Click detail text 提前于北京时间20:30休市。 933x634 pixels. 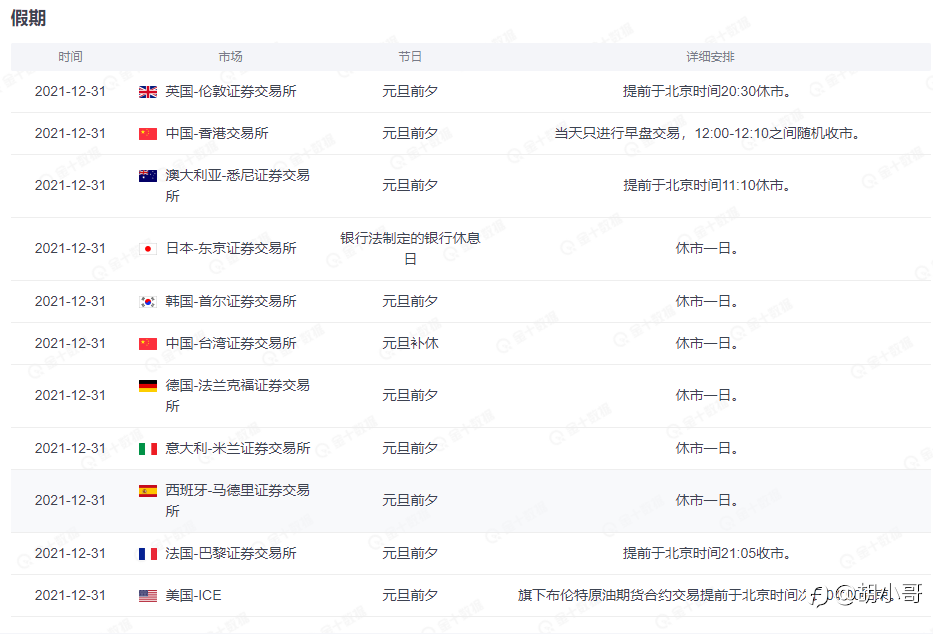click(707, 91)
